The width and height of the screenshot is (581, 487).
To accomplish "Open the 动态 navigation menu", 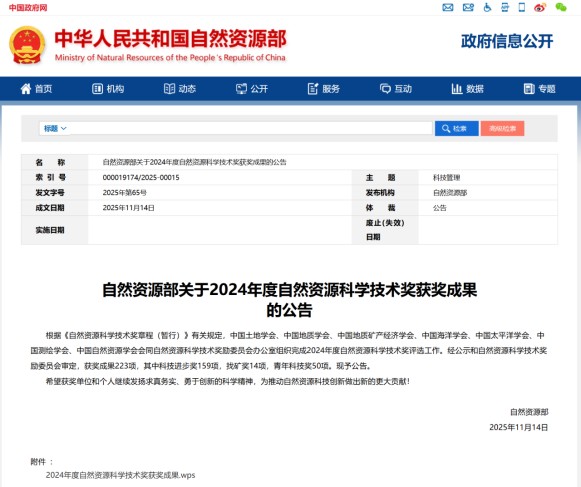I will coord(180,89).
